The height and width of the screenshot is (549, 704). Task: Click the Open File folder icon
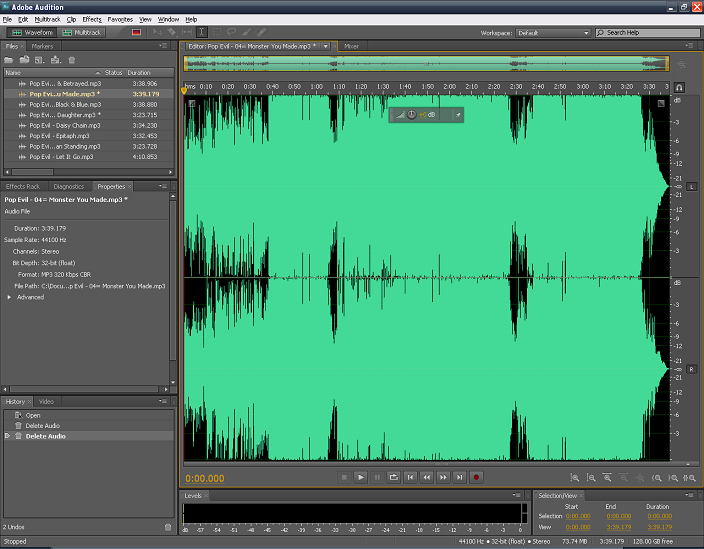pyautogui.click(x=10, y=60)
